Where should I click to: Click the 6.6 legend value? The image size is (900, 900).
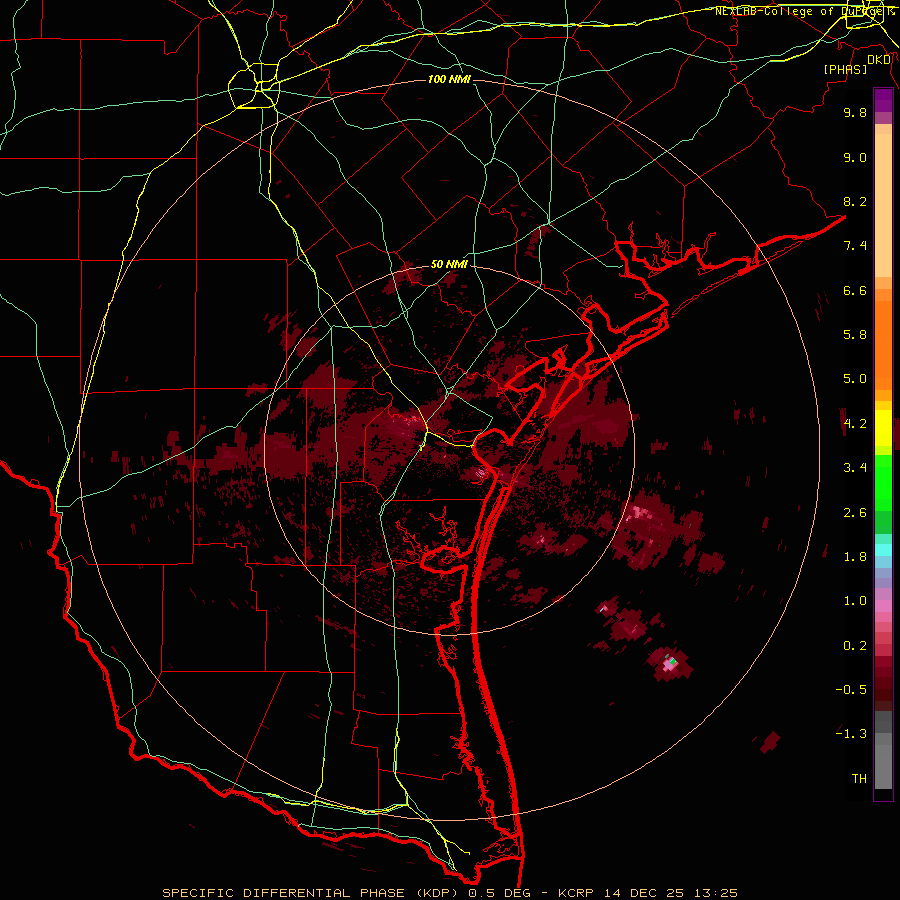click(x=855, y=290)
